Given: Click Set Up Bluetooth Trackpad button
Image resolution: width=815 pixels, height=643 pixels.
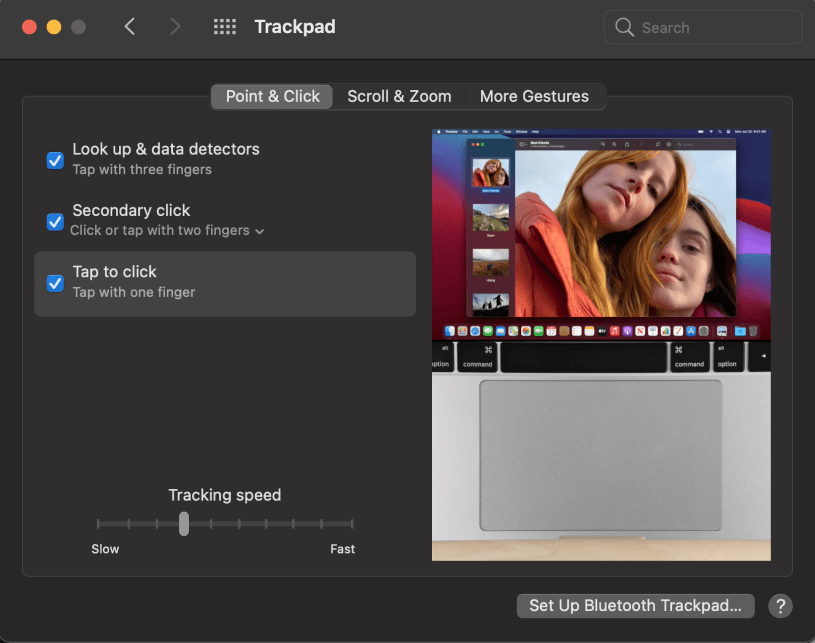Looking at the screenshot, I should point(635,606).
